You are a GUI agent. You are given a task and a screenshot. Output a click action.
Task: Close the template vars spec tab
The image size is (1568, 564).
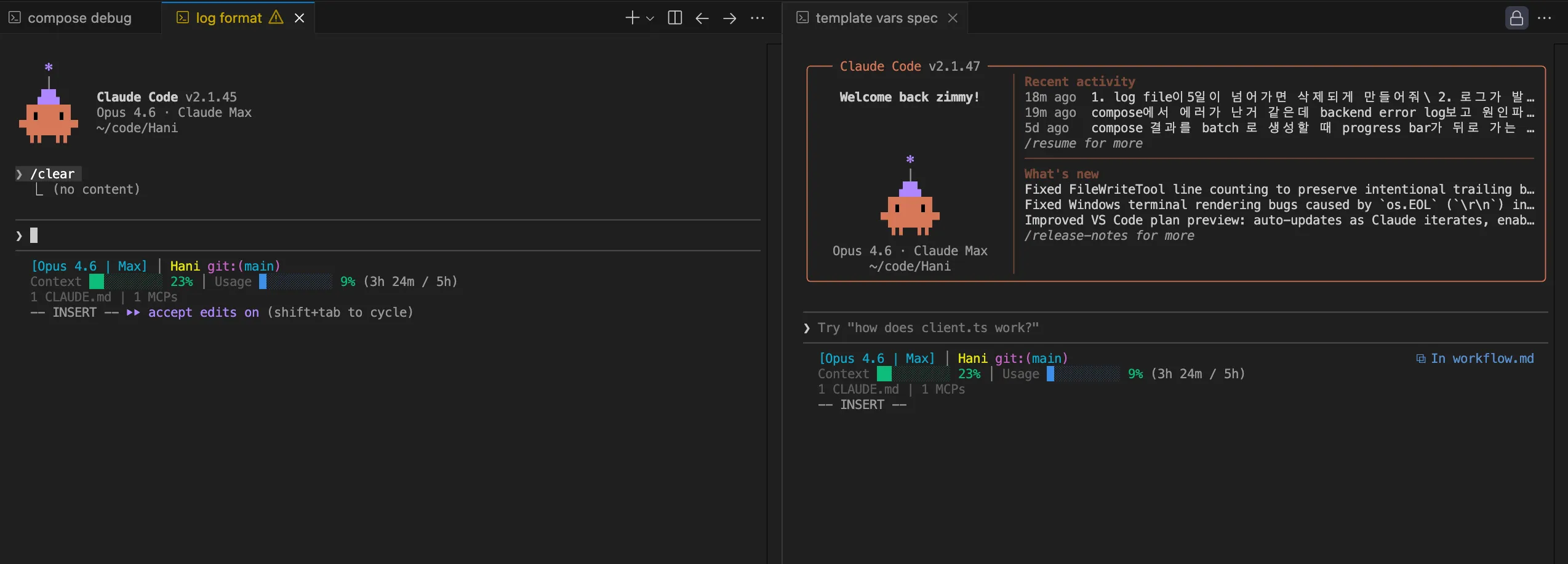click(953, 18)
